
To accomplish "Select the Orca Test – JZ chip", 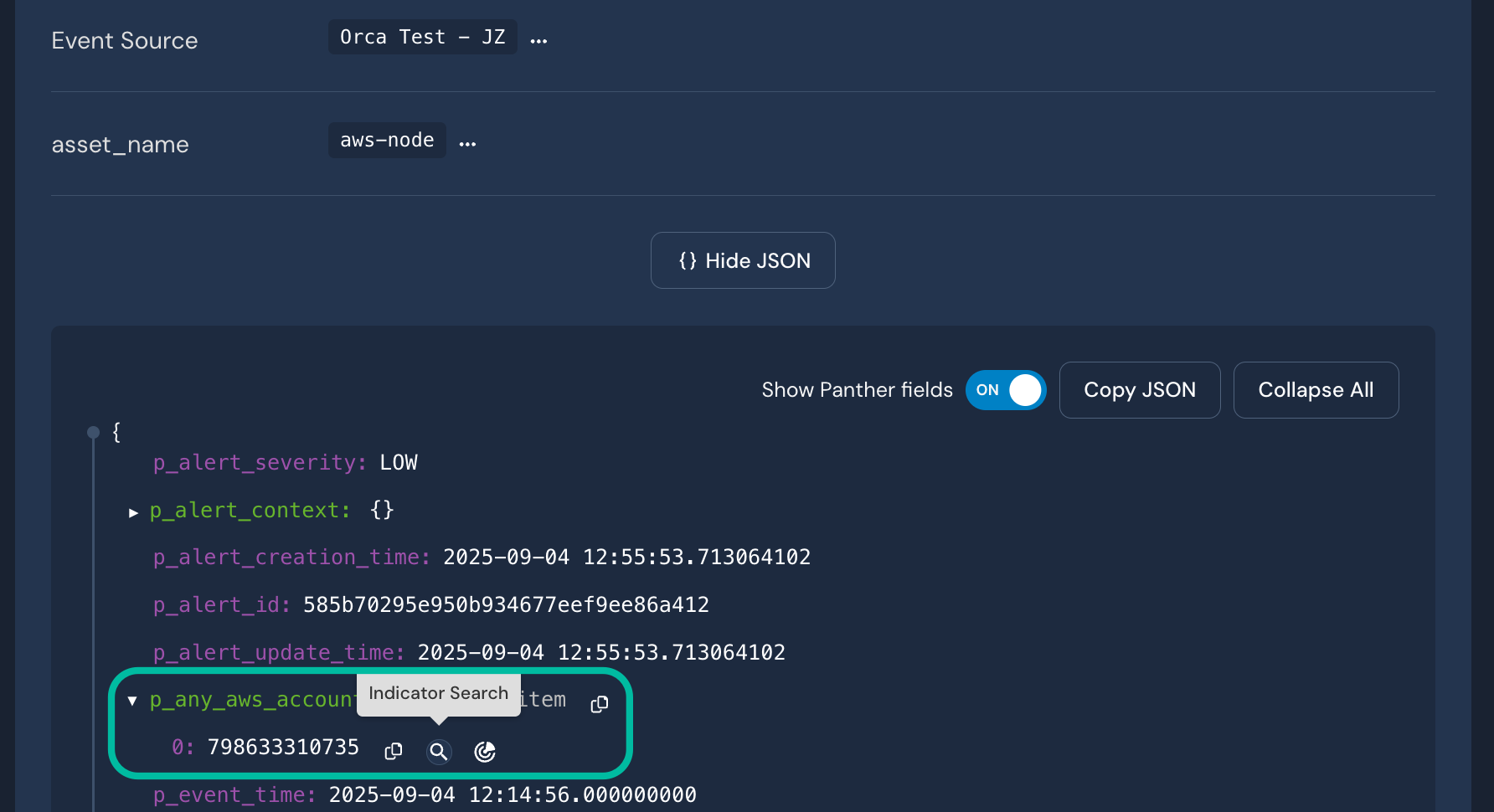I will click(x=422, y=37).
